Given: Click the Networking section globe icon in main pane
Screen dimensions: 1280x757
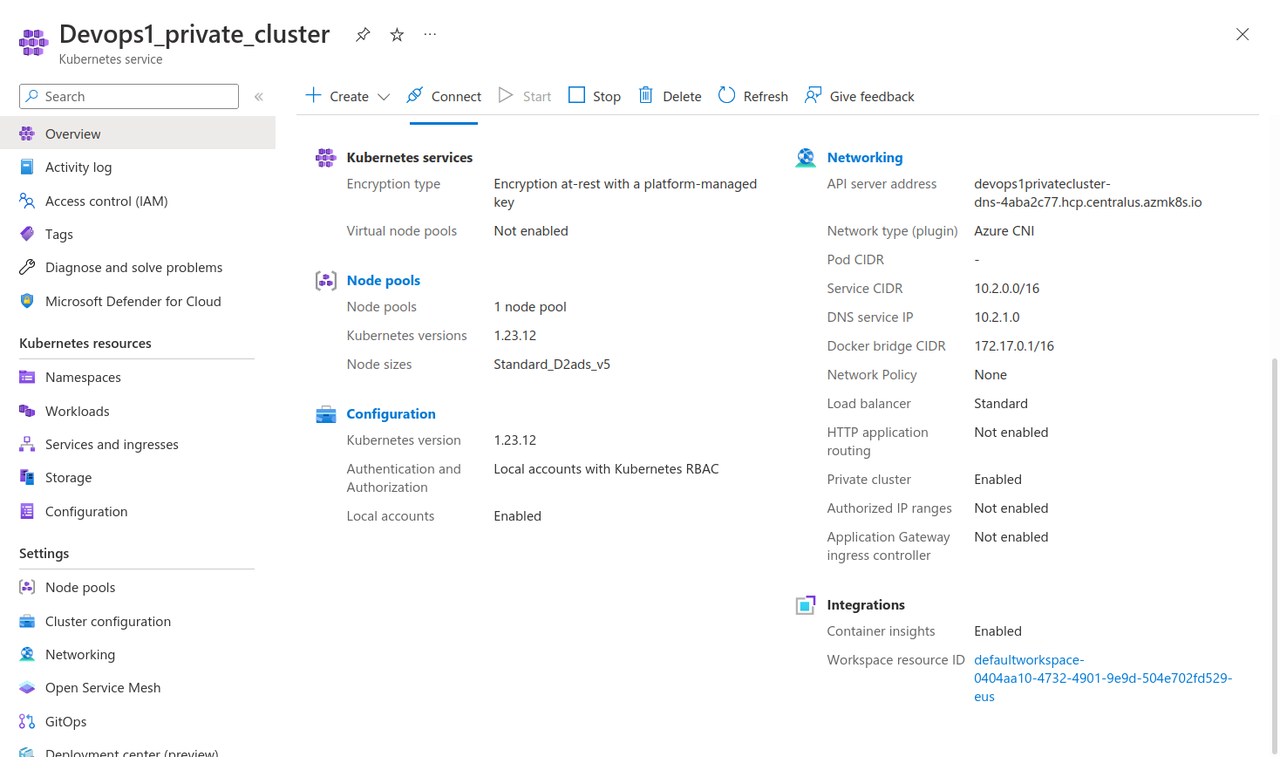Looking at the screenshot, I should click(805, 158).
